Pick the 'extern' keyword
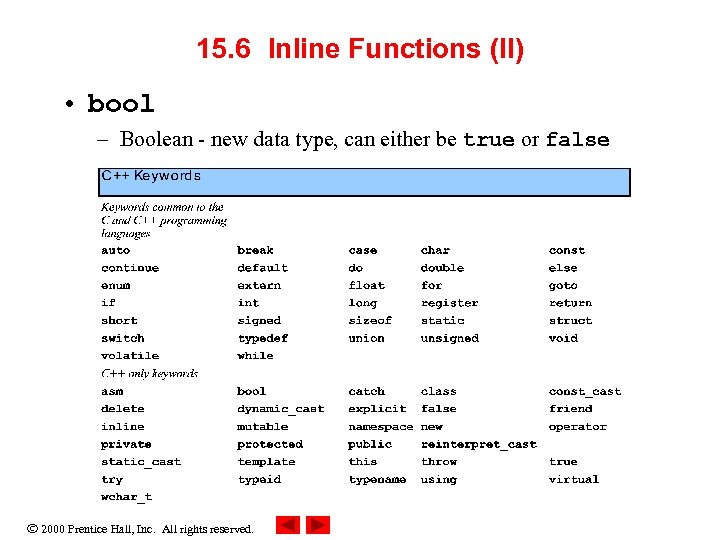 pos(259,286)
